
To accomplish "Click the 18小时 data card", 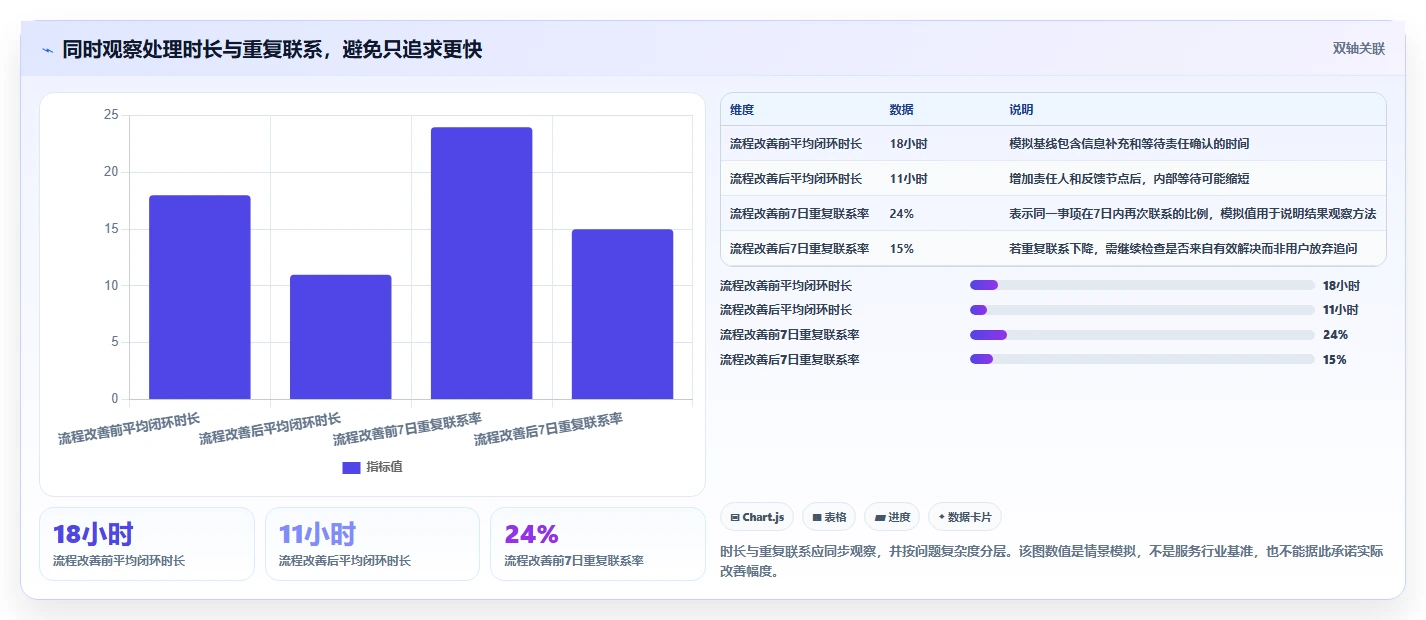I will (147, 544).
